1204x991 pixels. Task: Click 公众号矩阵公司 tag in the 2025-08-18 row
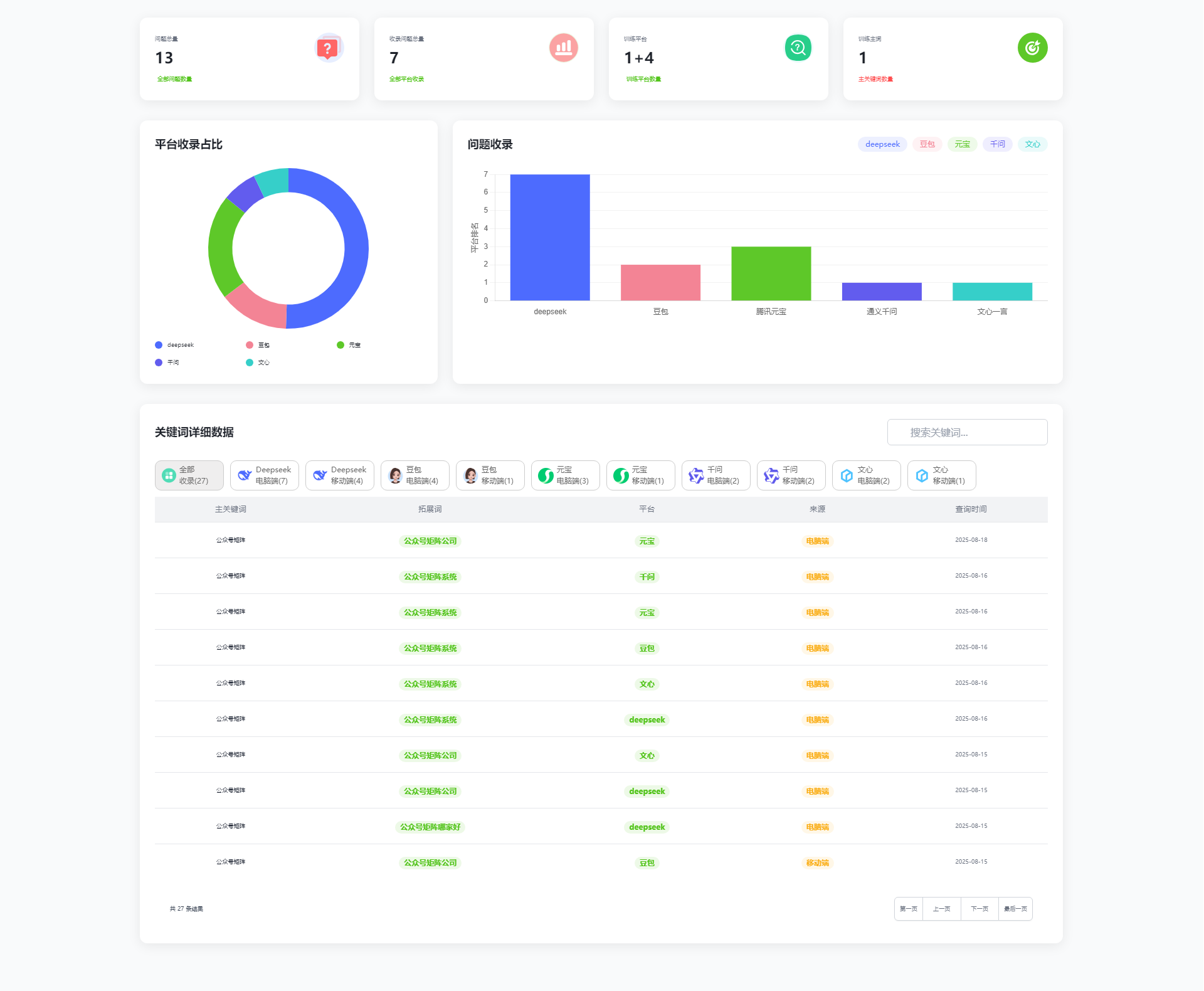pyautogui.click(x=430, y=541)
